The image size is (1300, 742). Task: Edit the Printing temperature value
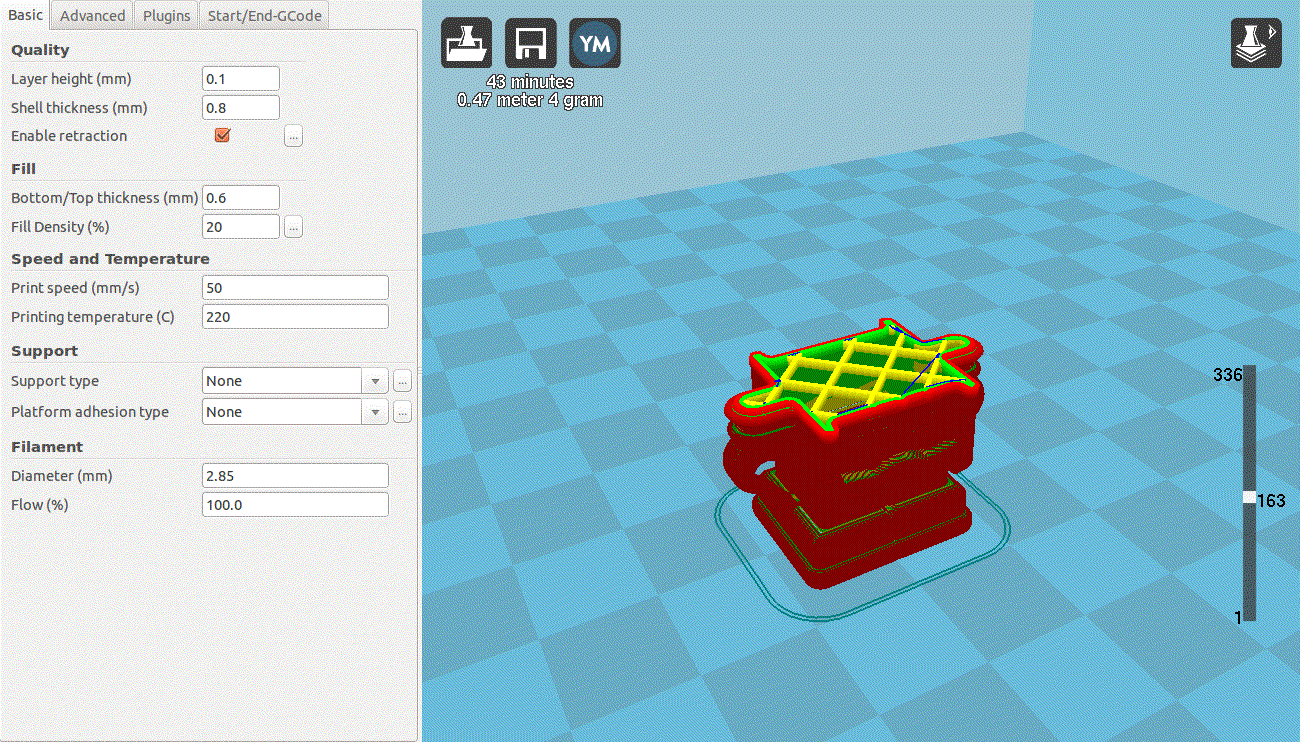point(295,316)
